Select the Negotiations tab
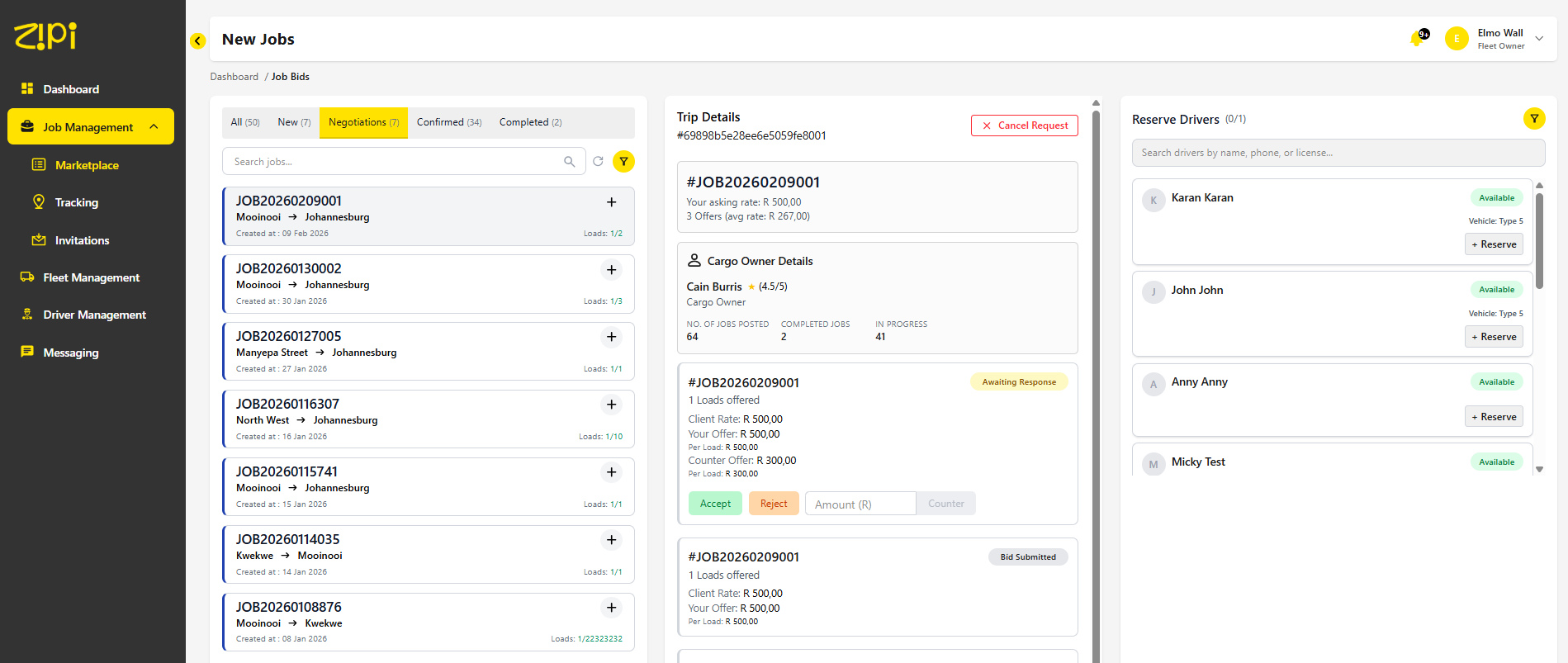Image resolution: width=1568 pixels, height=663 pixels. click(x=363, y=122)
